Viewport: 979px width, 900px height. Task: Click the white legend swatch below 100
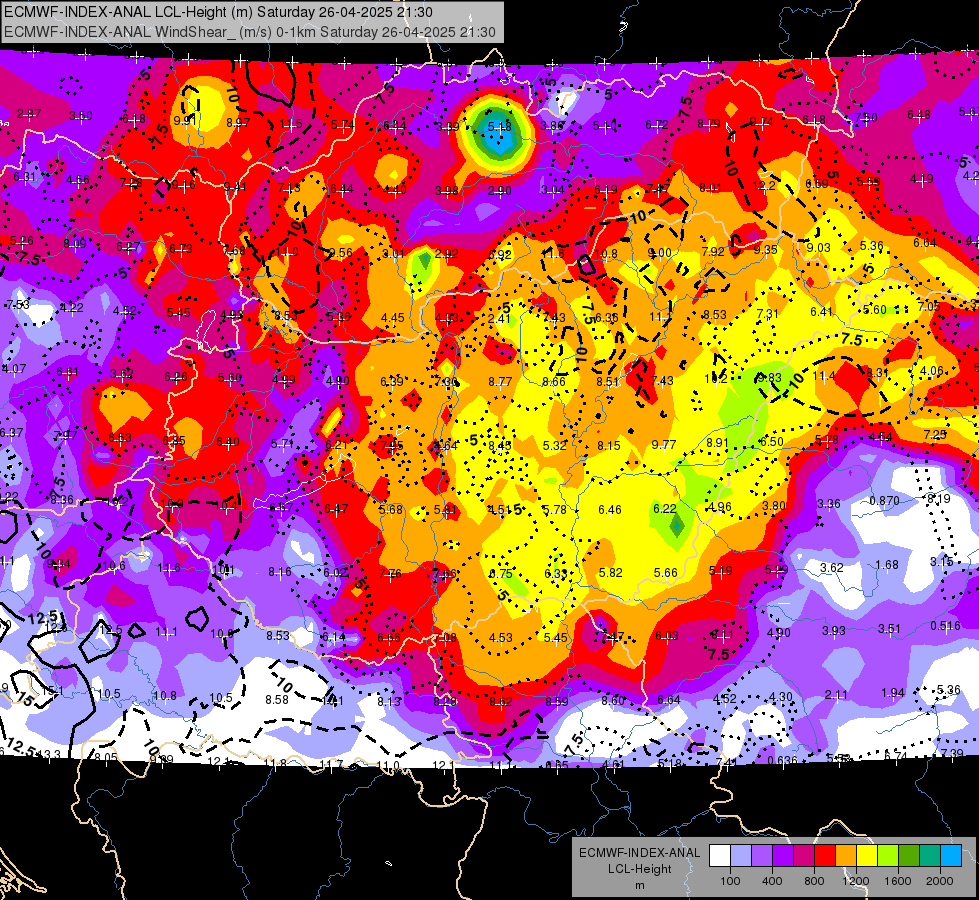pos(720,856)
